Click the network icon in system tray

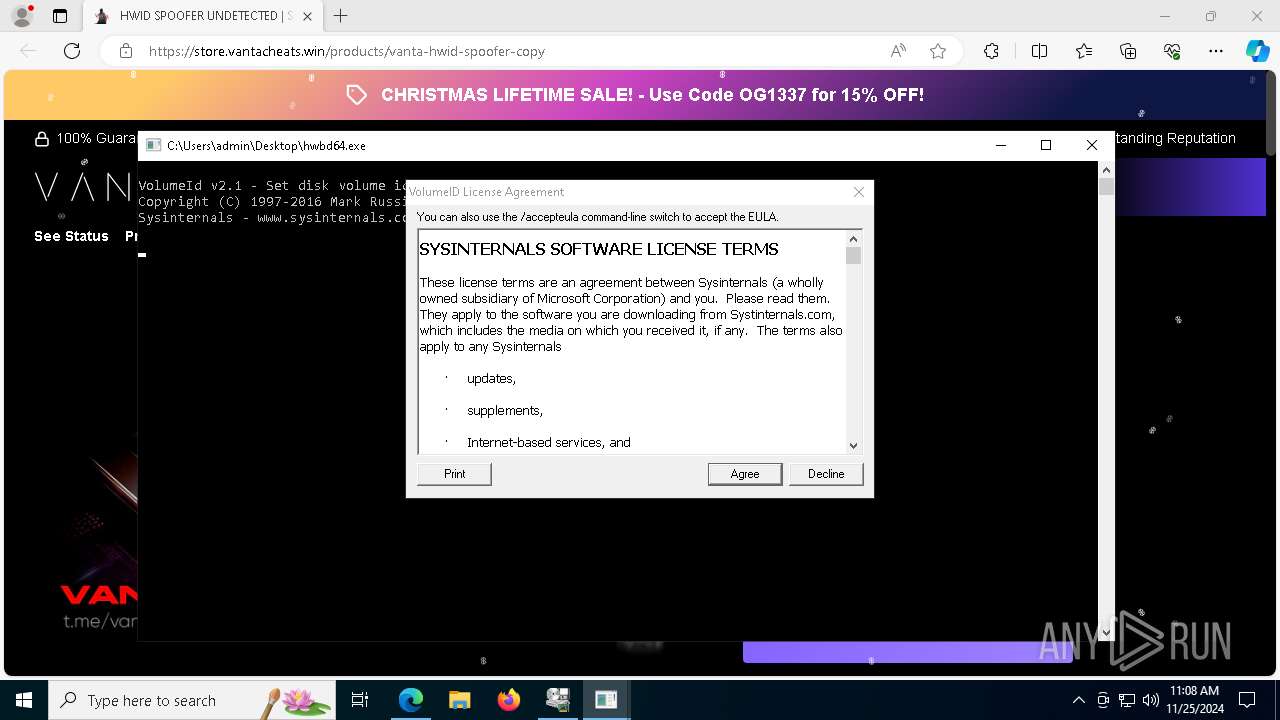tap(1127, 700)
